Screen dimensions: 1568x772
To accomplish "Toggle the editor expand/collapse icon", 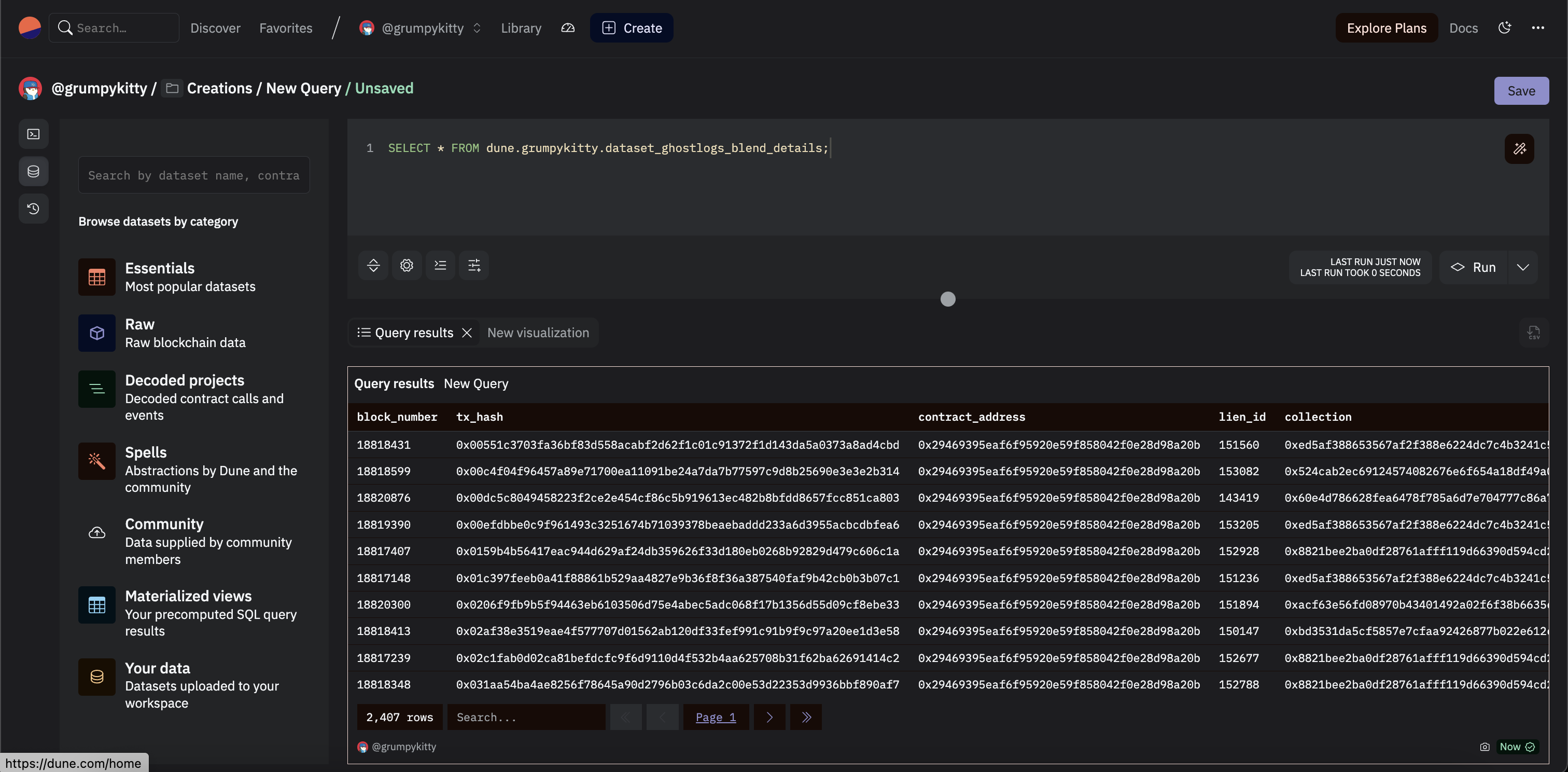I will tap(373, 266).
